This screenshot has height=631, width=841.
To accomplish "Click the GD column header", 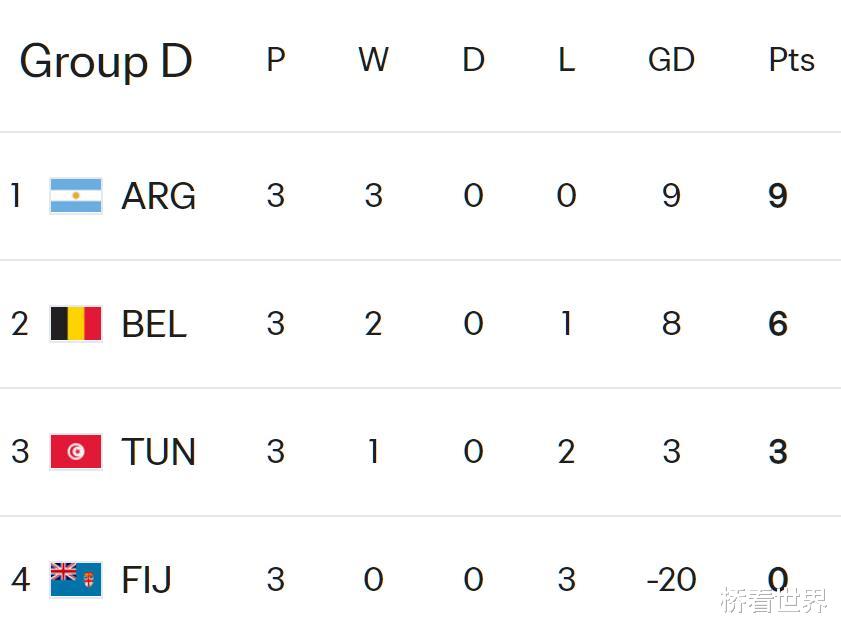I will click(x=671, y=61).
